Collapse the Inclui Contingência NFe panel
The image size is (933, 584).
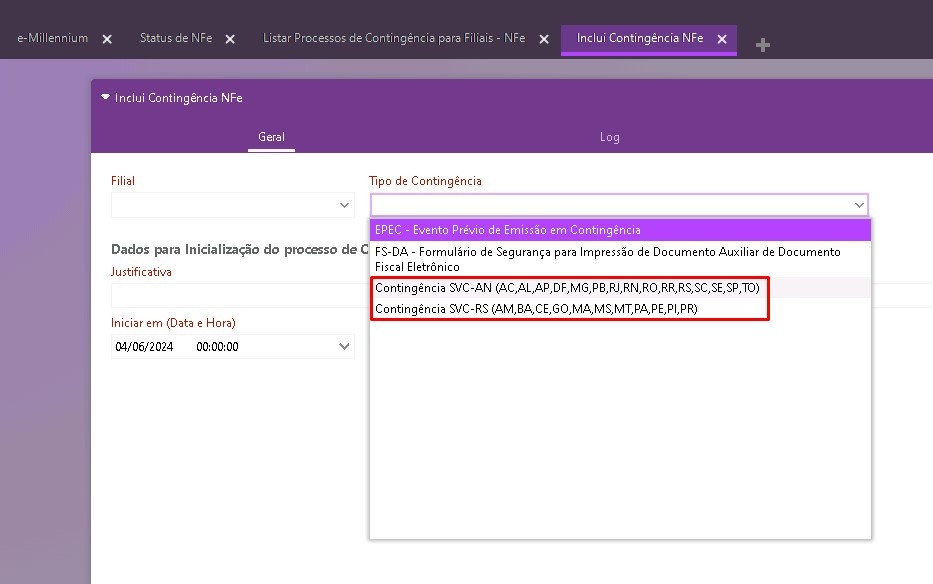click(x=105, y=97)
